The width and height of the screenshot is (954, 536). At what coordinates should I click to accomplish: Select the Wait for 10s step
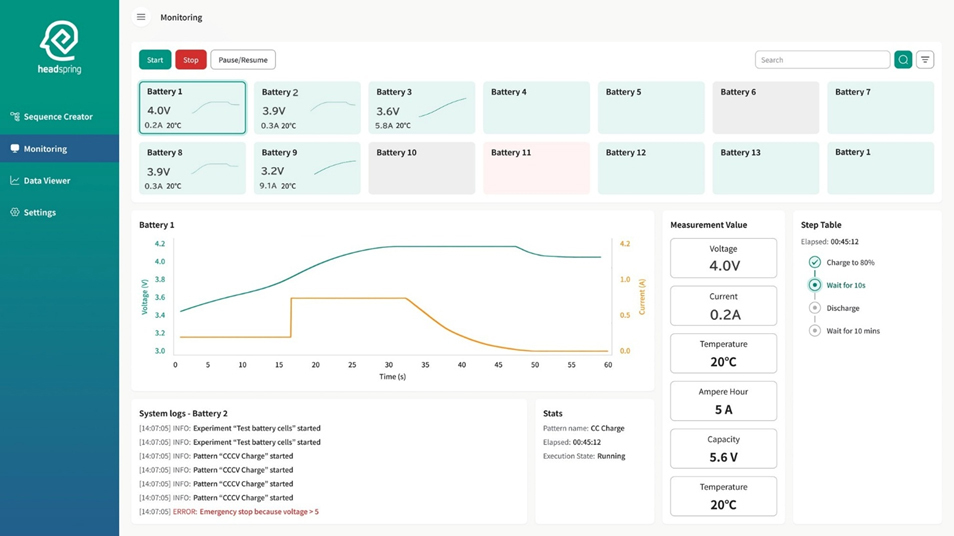(815, 285)
